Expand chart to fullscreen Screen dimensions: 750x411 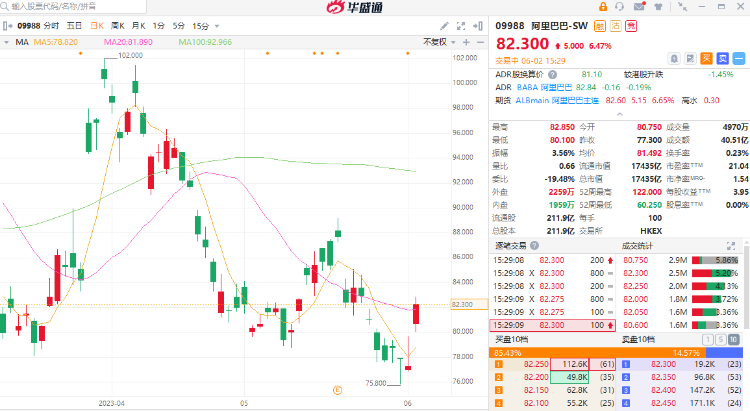461,26
